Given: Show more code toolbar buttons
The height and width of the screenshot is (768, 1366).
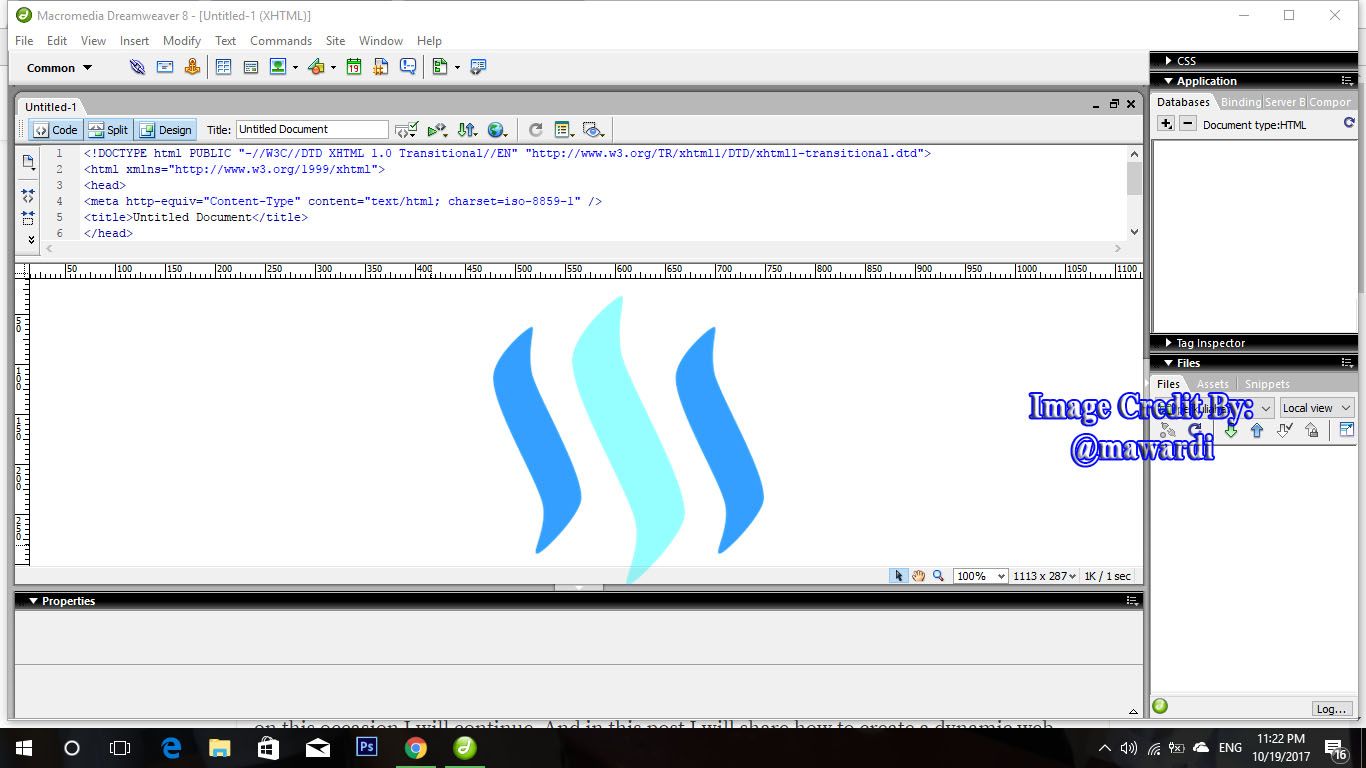Looking at the screenshot, I should tap(31, 239).
